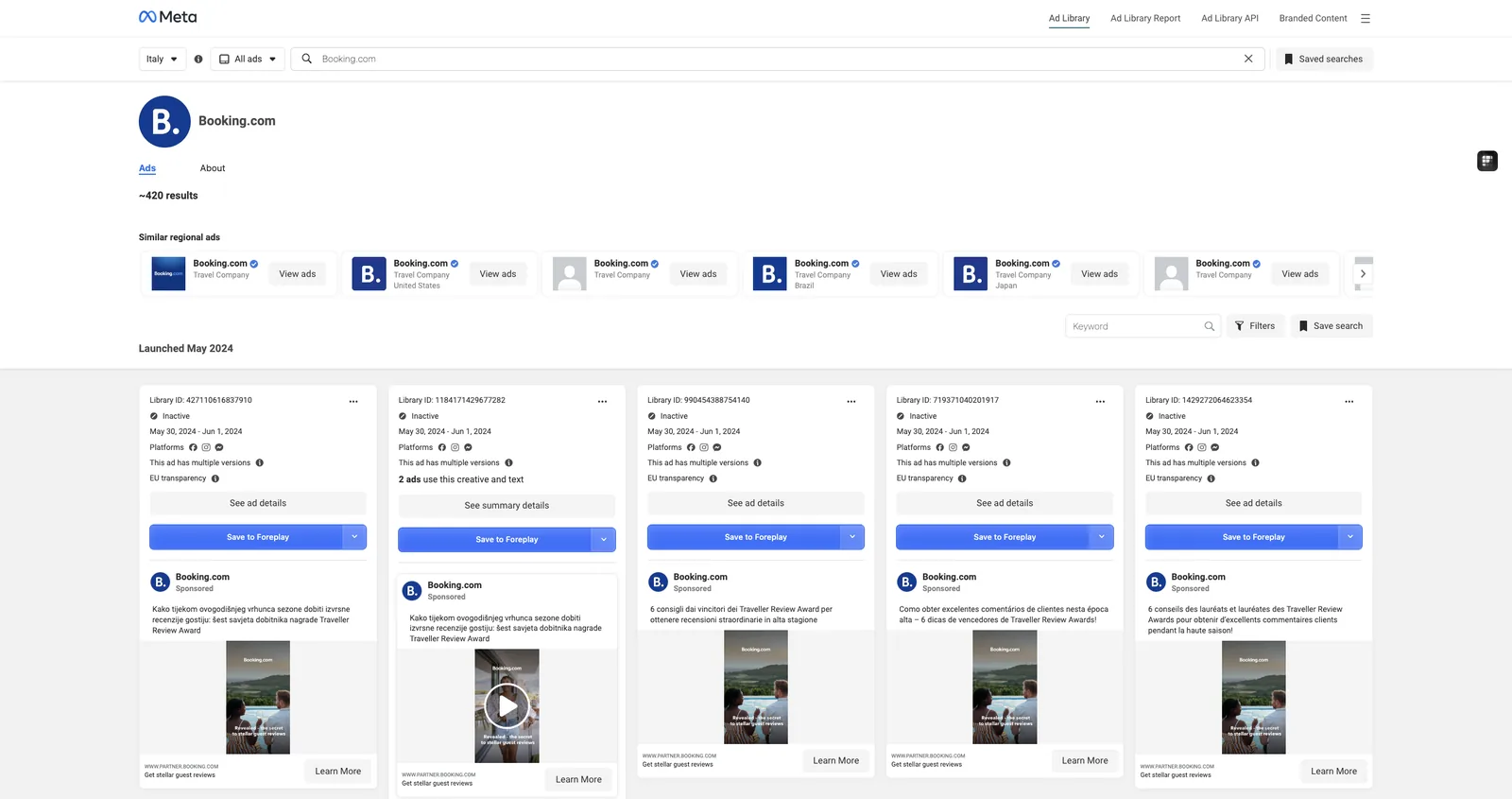Switch to the About tab

click(213, 168)
